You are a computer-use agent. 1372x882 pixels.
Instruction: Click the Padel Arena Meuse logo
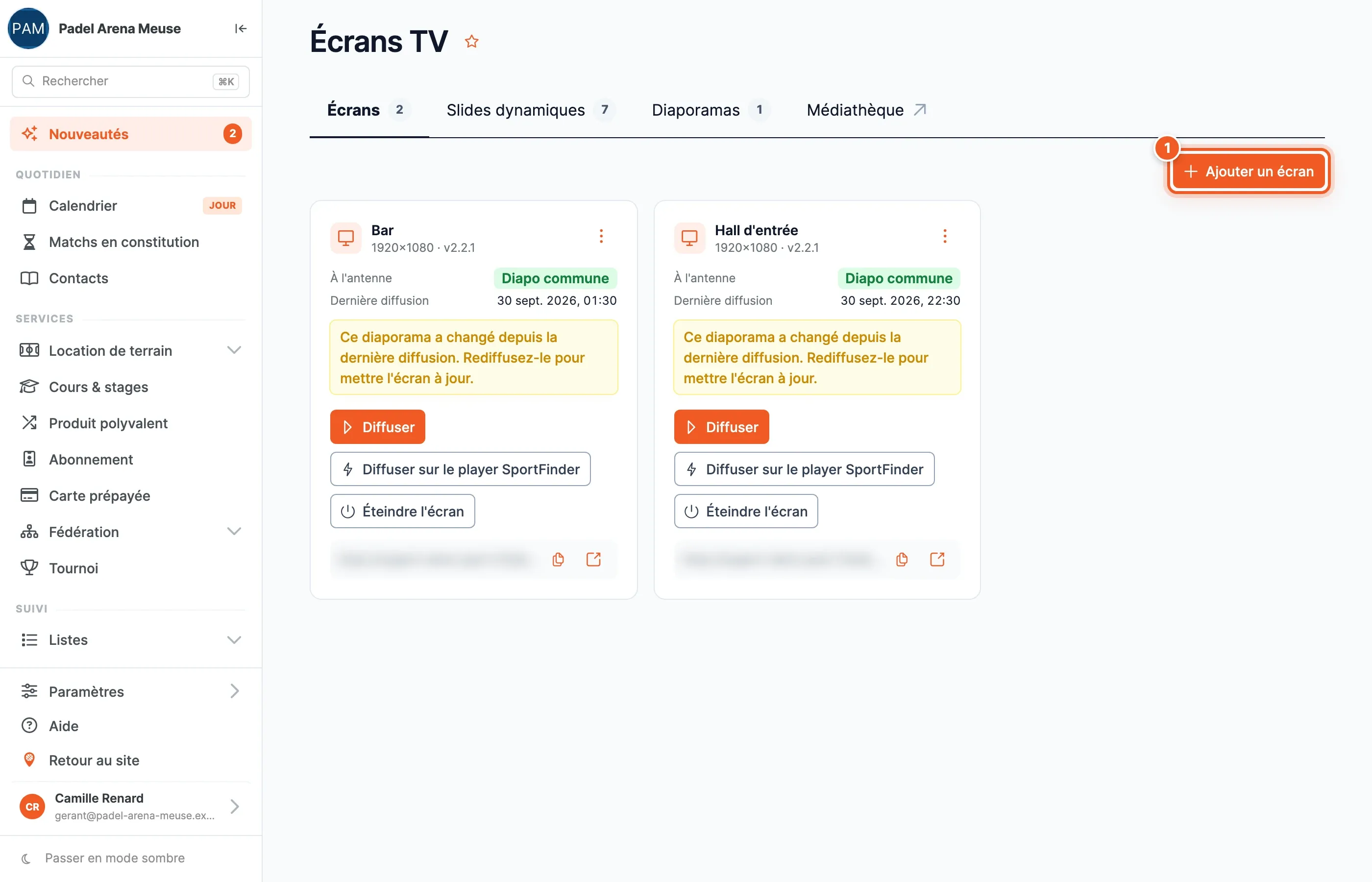28,28
